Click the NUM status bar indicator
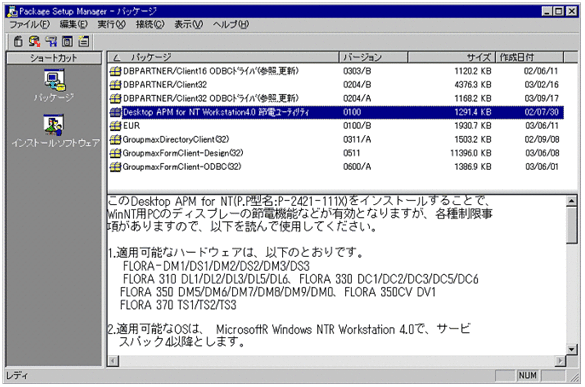The height and width of the screenshot is (387, 585). tap(528, 375)
